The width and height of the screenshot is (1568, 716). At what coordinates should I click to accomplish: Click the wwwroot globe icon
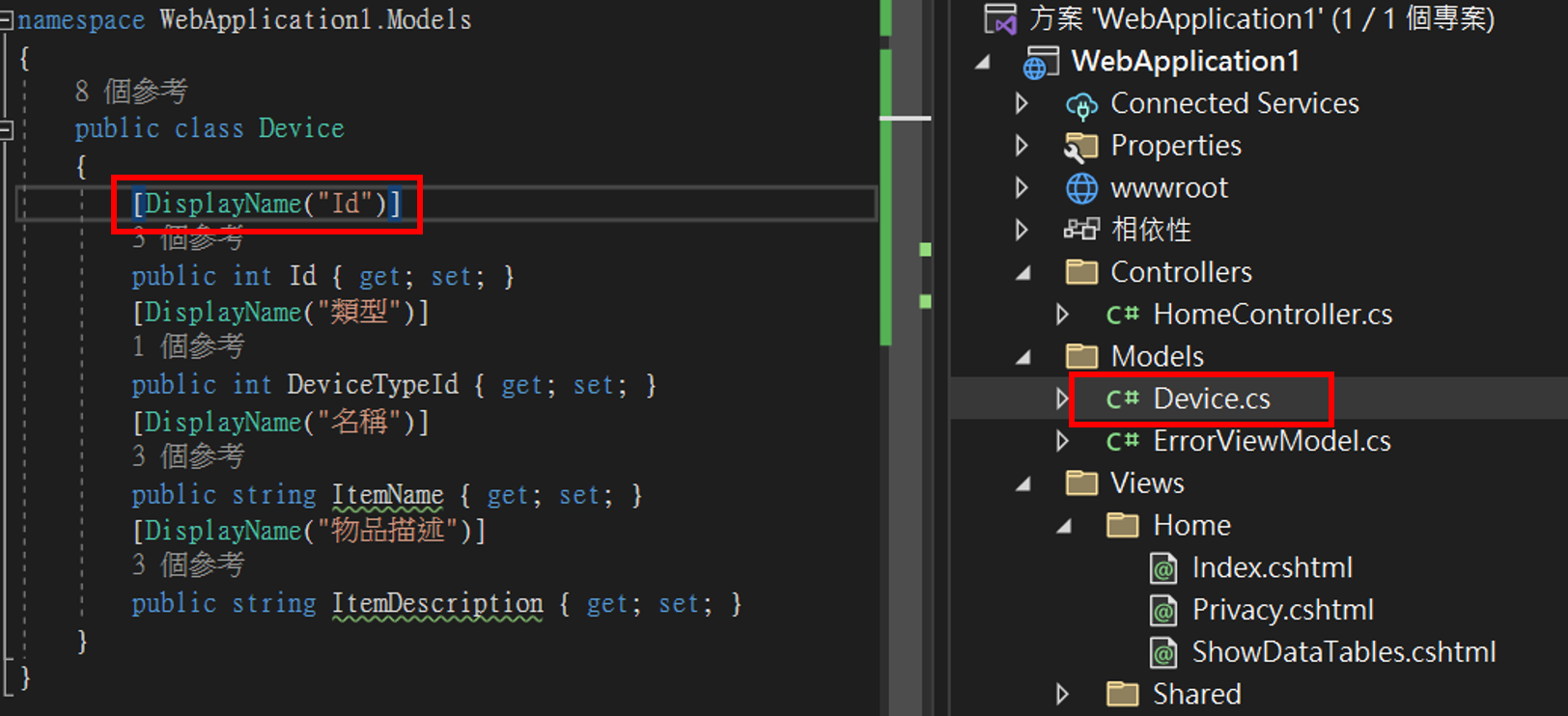pos(1081,188)
